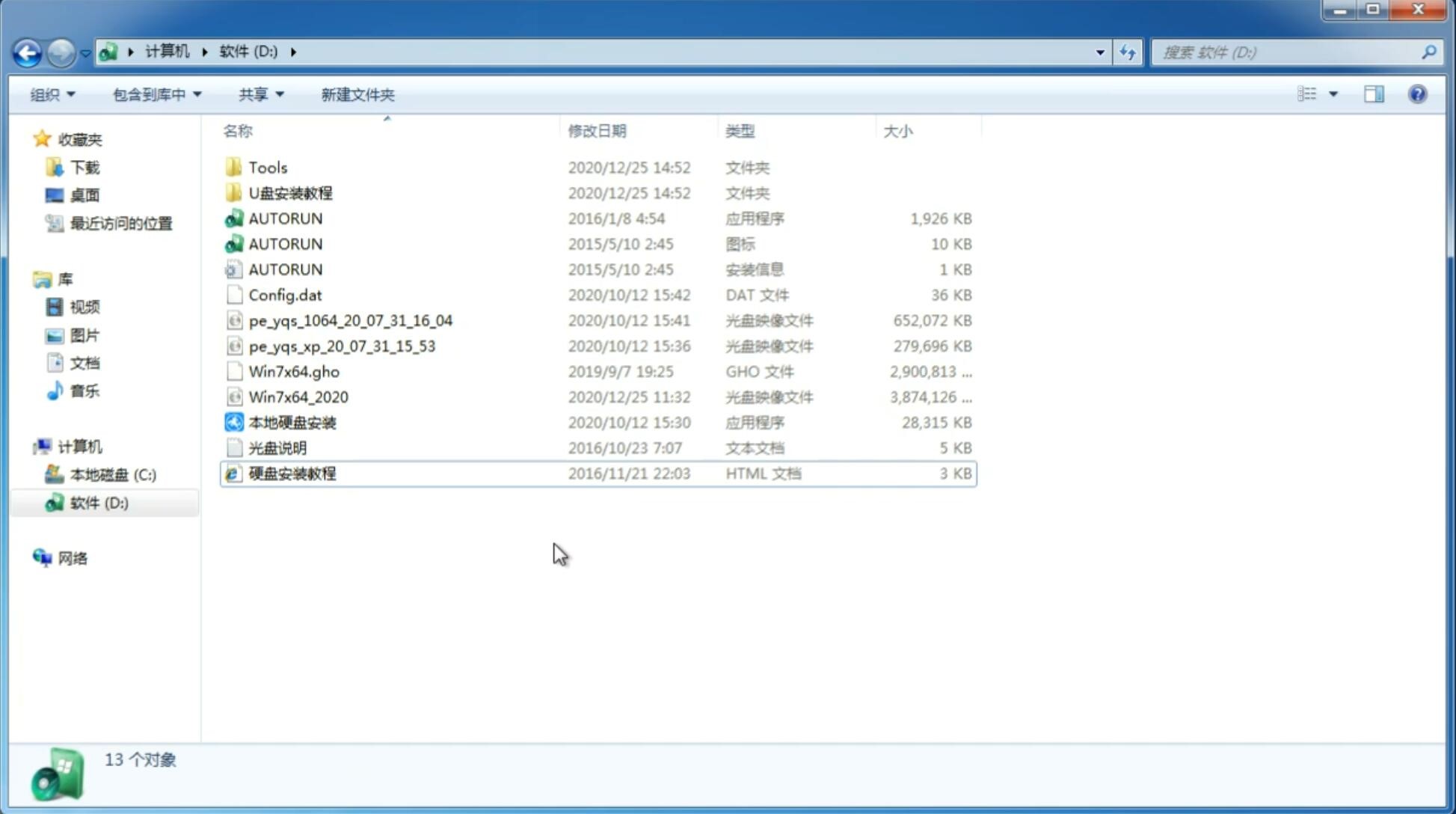This screenshot has width=1456, height=814.
Task: Click 包含到库中 toolbar button
Action: (156, 94)
